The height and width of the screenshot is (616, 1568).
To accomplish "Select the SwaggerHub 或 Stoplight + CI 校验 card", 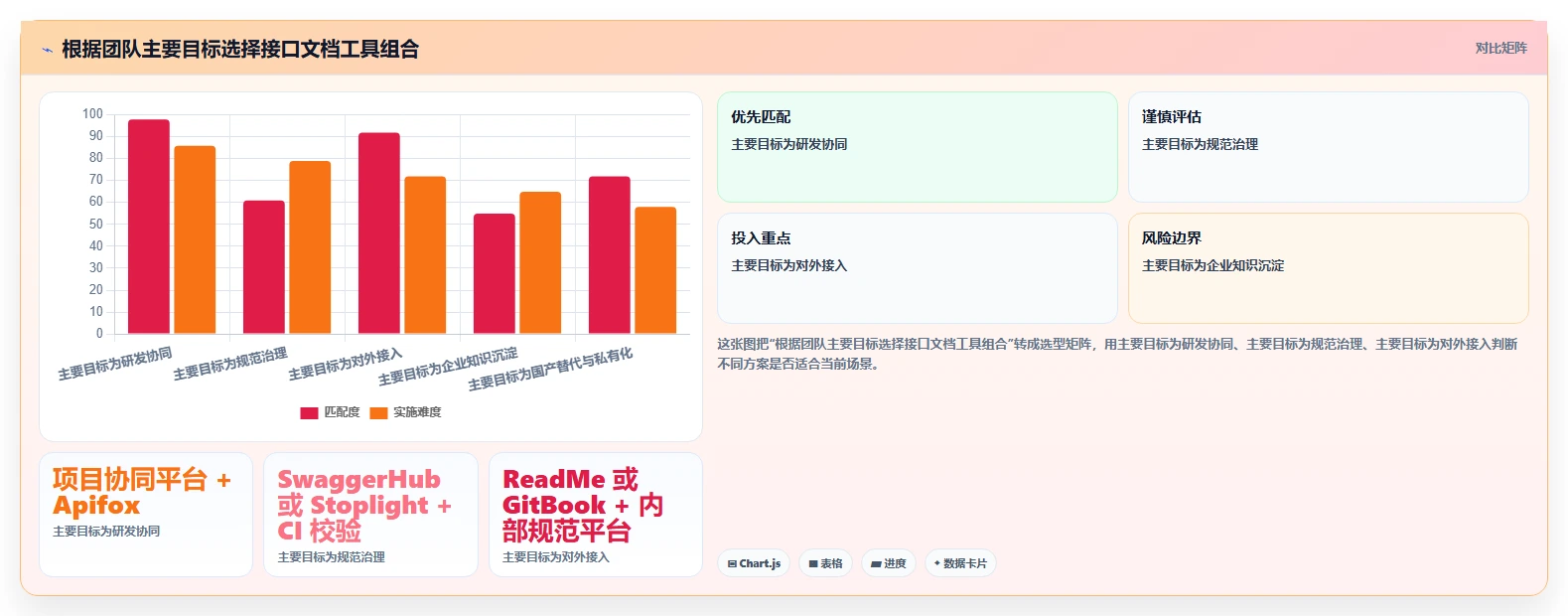I will pyautogui.click(x=370, y=515).
